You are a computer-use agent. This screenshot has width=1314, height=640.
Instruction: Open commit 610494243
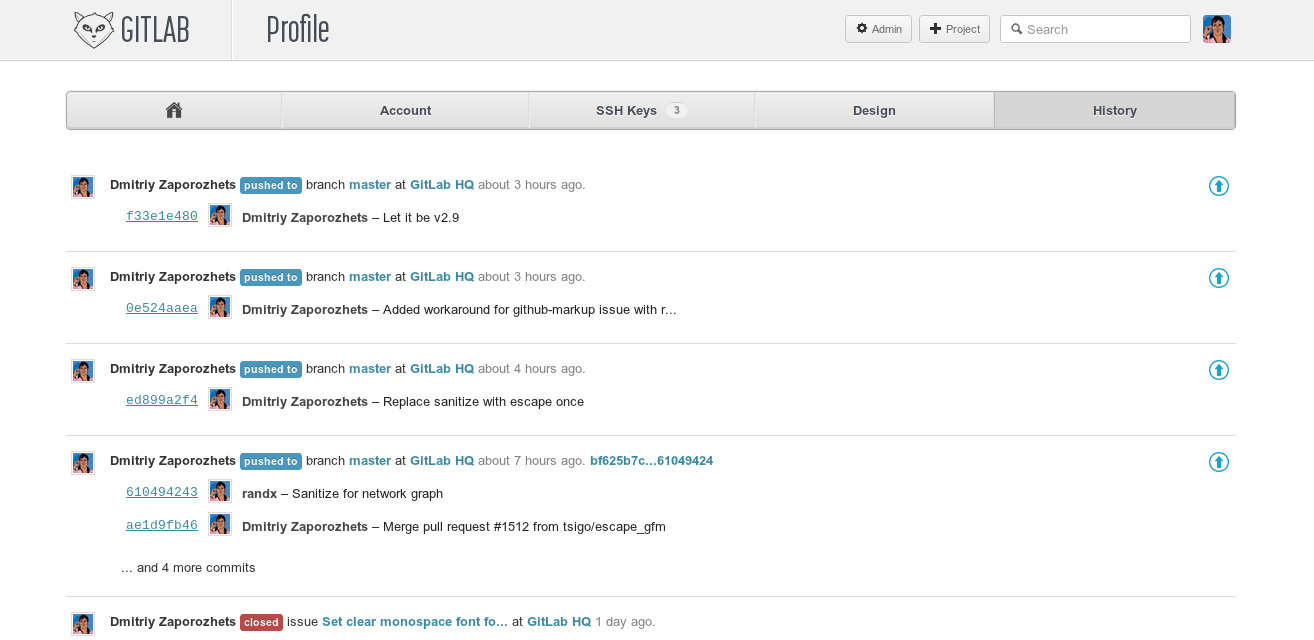point(162,492)
